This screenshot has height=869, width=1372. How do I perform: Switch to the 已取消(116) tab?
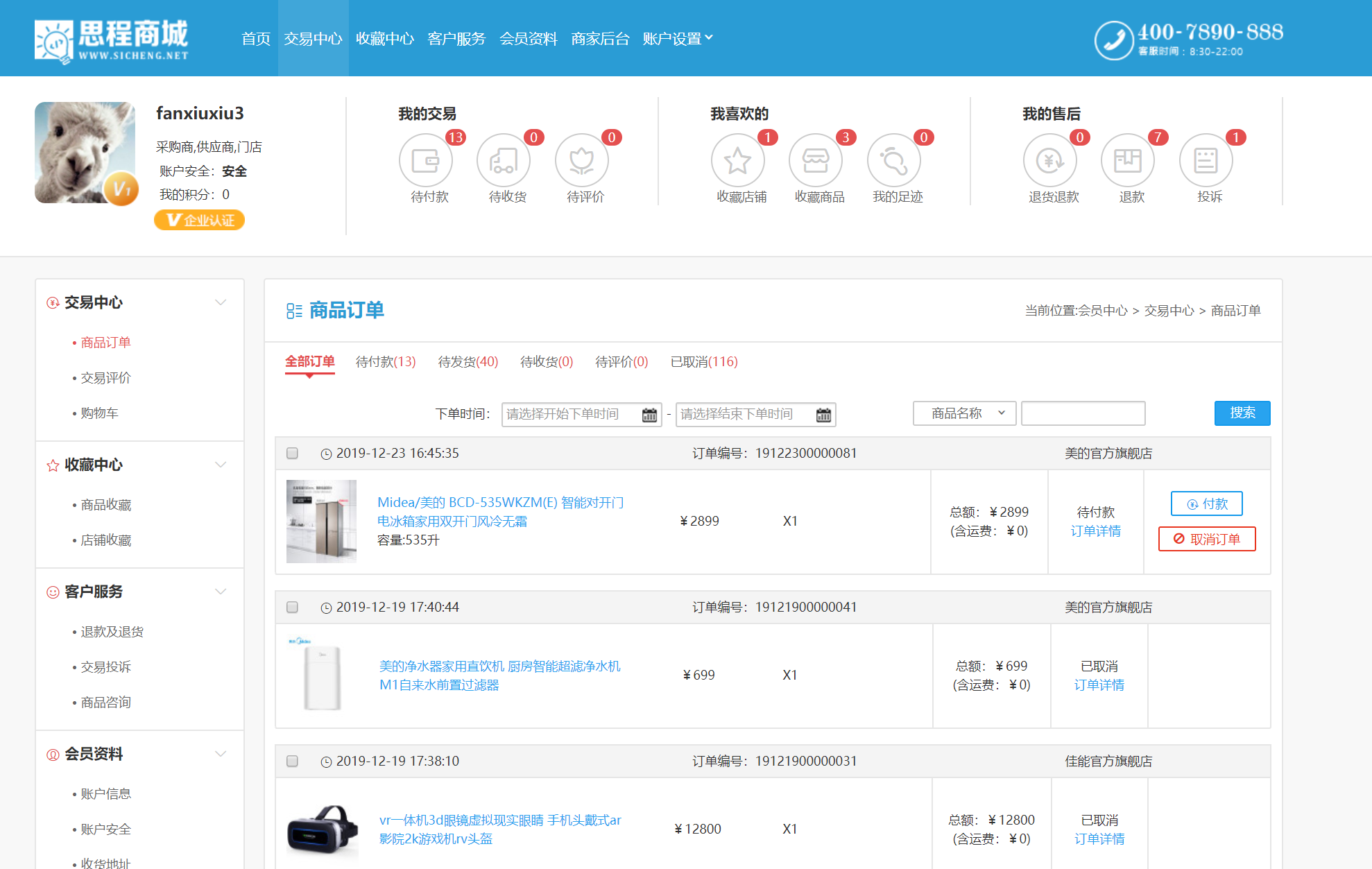pos(704,361)
